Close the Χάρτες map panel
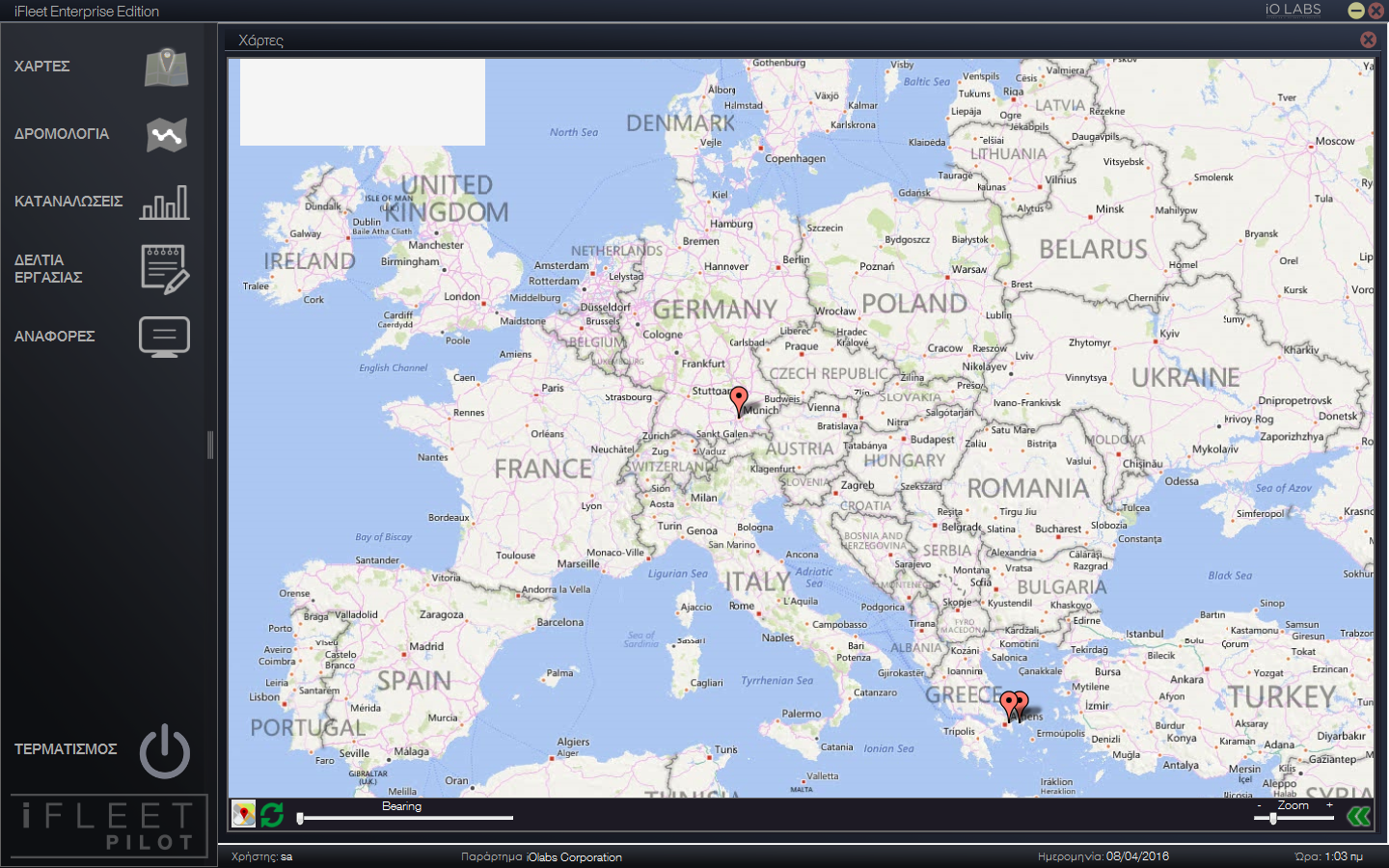The height and width of the screenshot is (868, 1389). (1368, 40)
